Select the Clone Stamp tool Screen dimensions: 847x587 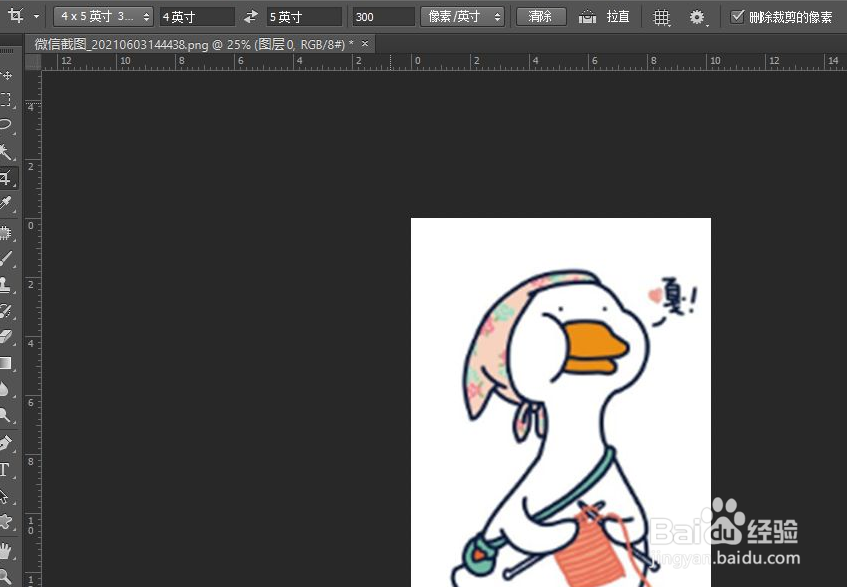click(x=5, y=284)
